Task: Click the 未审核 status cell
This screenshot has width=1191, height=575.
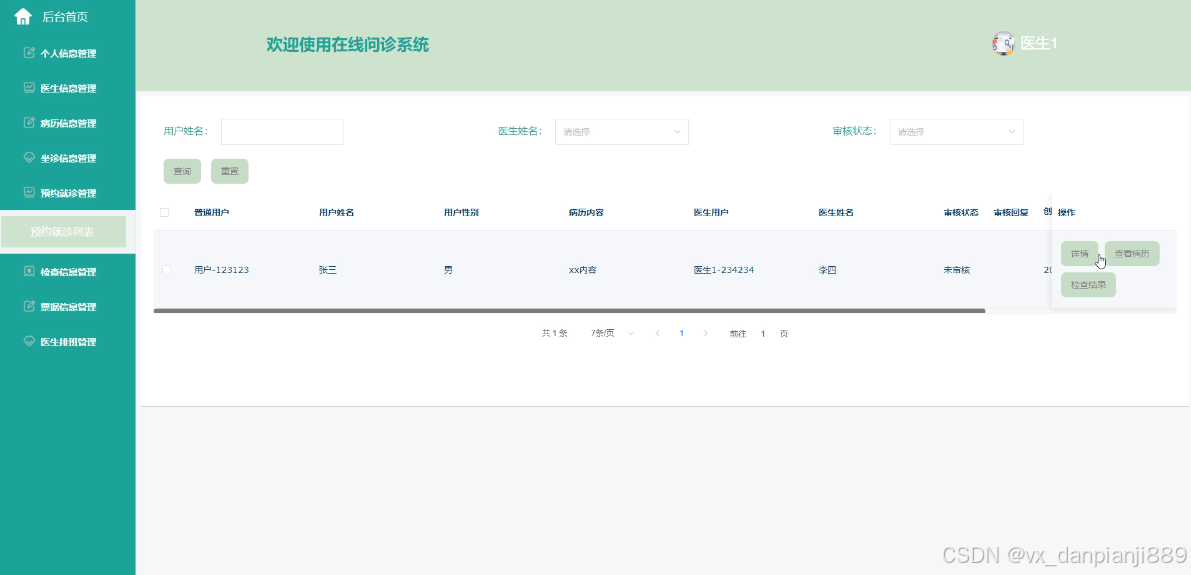Action: 957,270
